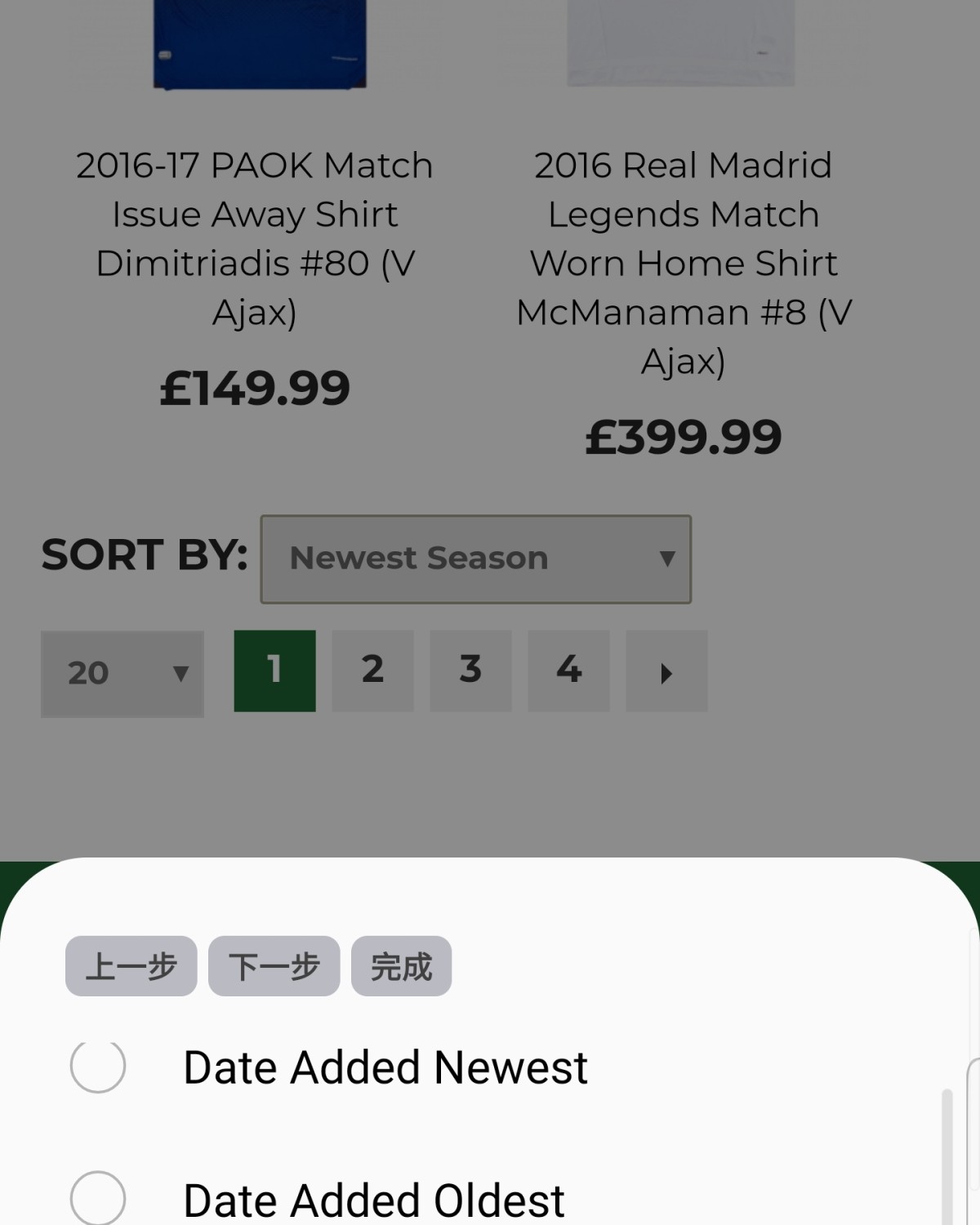Go to page 2
The height and width of the screenshot is (1225, 980).
[x=372, y=671]
